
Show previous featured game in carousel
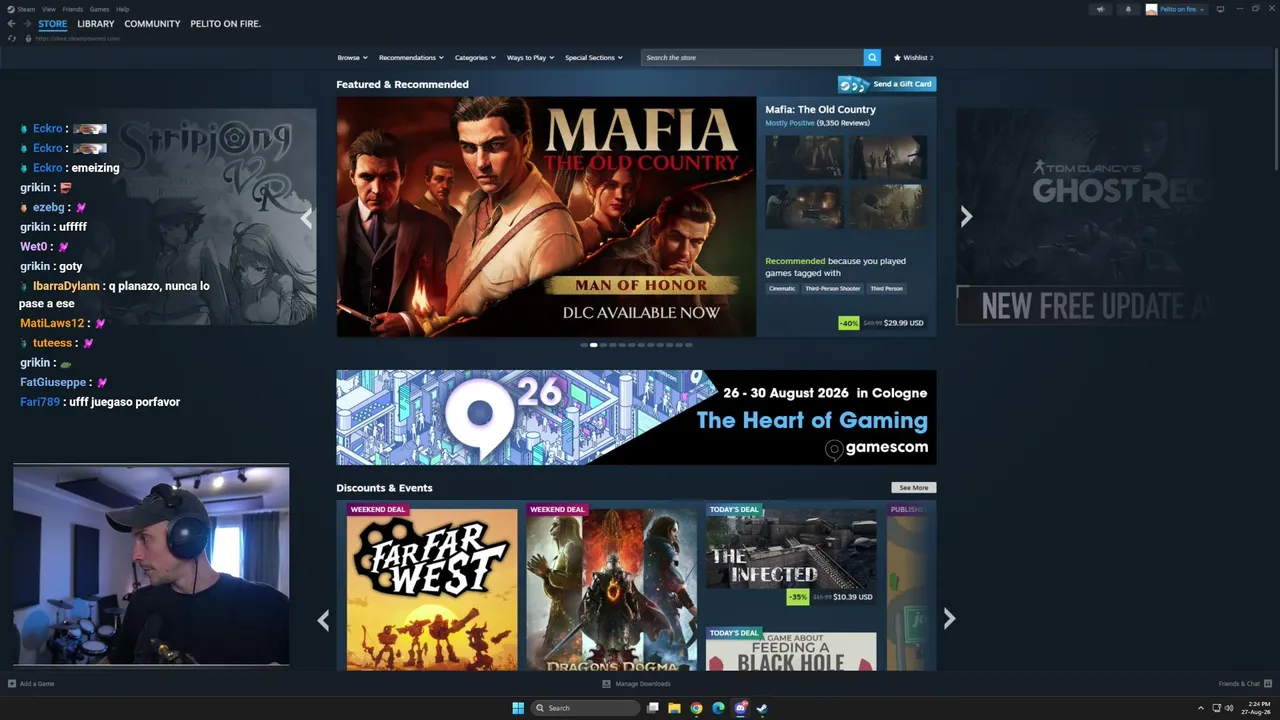pyautogui.click(x=306, y=219)
